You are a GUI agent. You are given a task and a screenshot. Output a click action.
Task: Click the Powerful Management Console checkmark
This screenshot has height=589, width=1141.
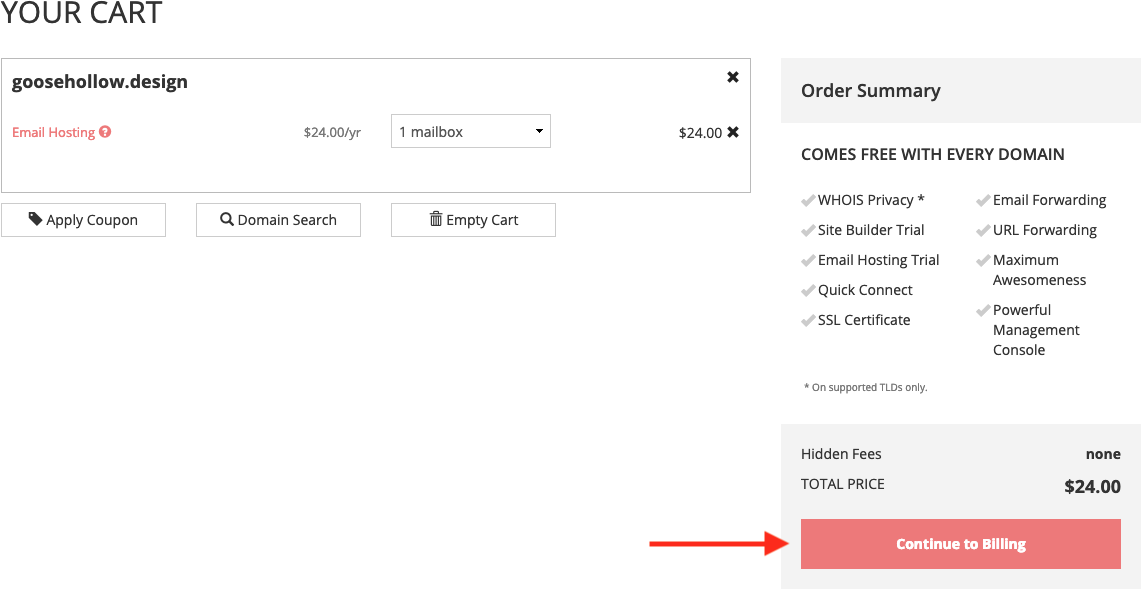coord(982,311)
